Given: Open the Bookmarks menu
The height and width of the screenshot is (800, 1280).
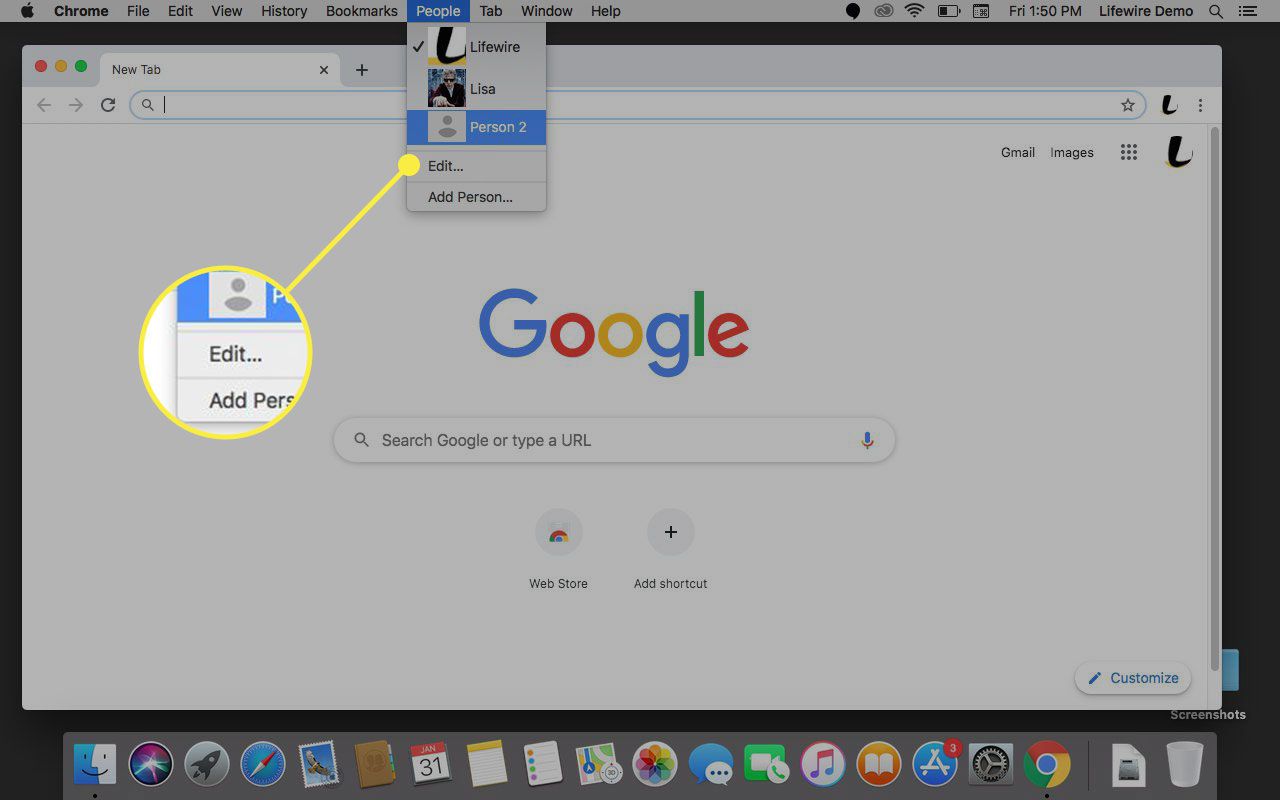Looking at the screenshot, I should pyautogui.click(x=362, y=11).
